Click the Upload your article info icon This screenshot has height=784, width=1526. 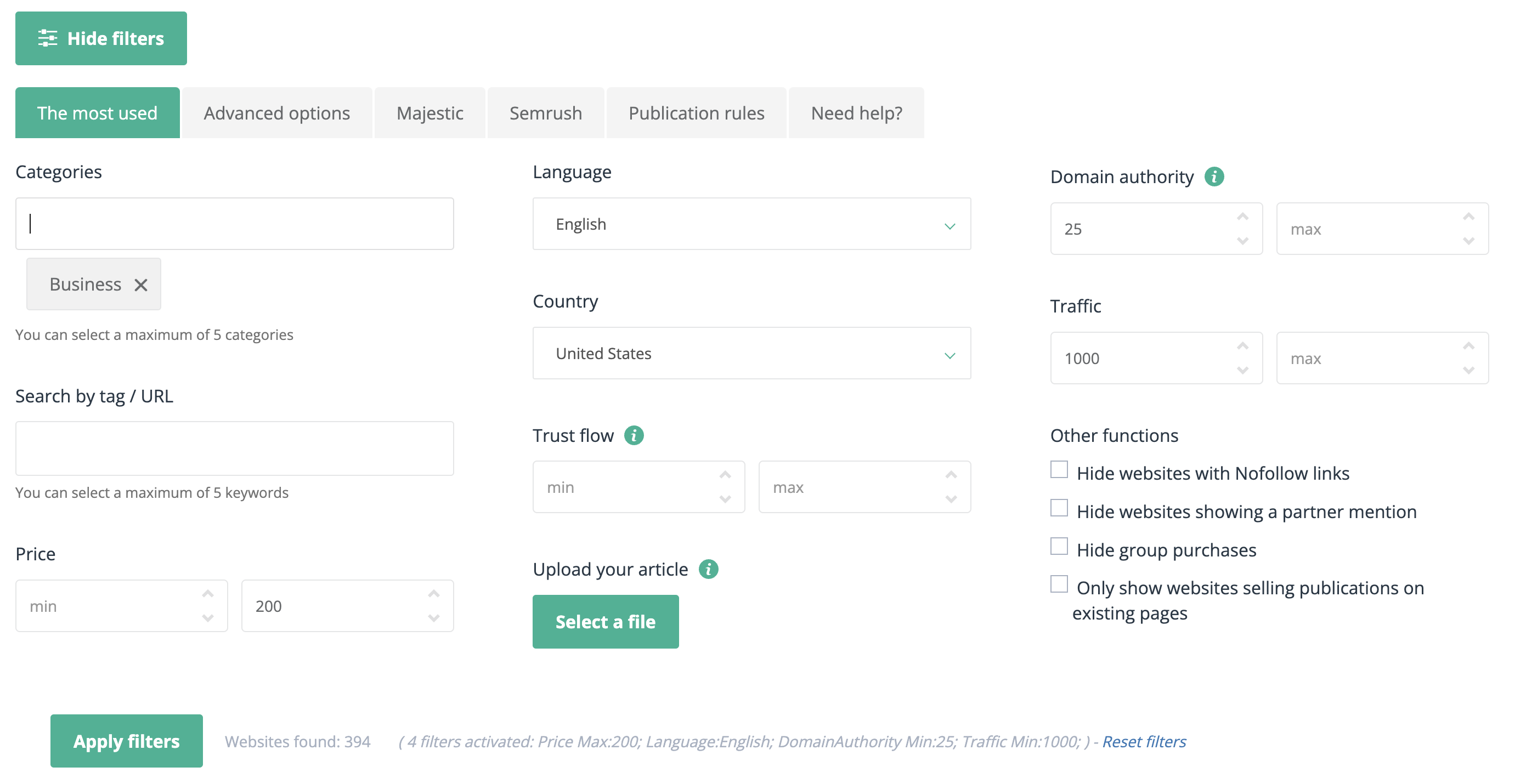point(708,569)
